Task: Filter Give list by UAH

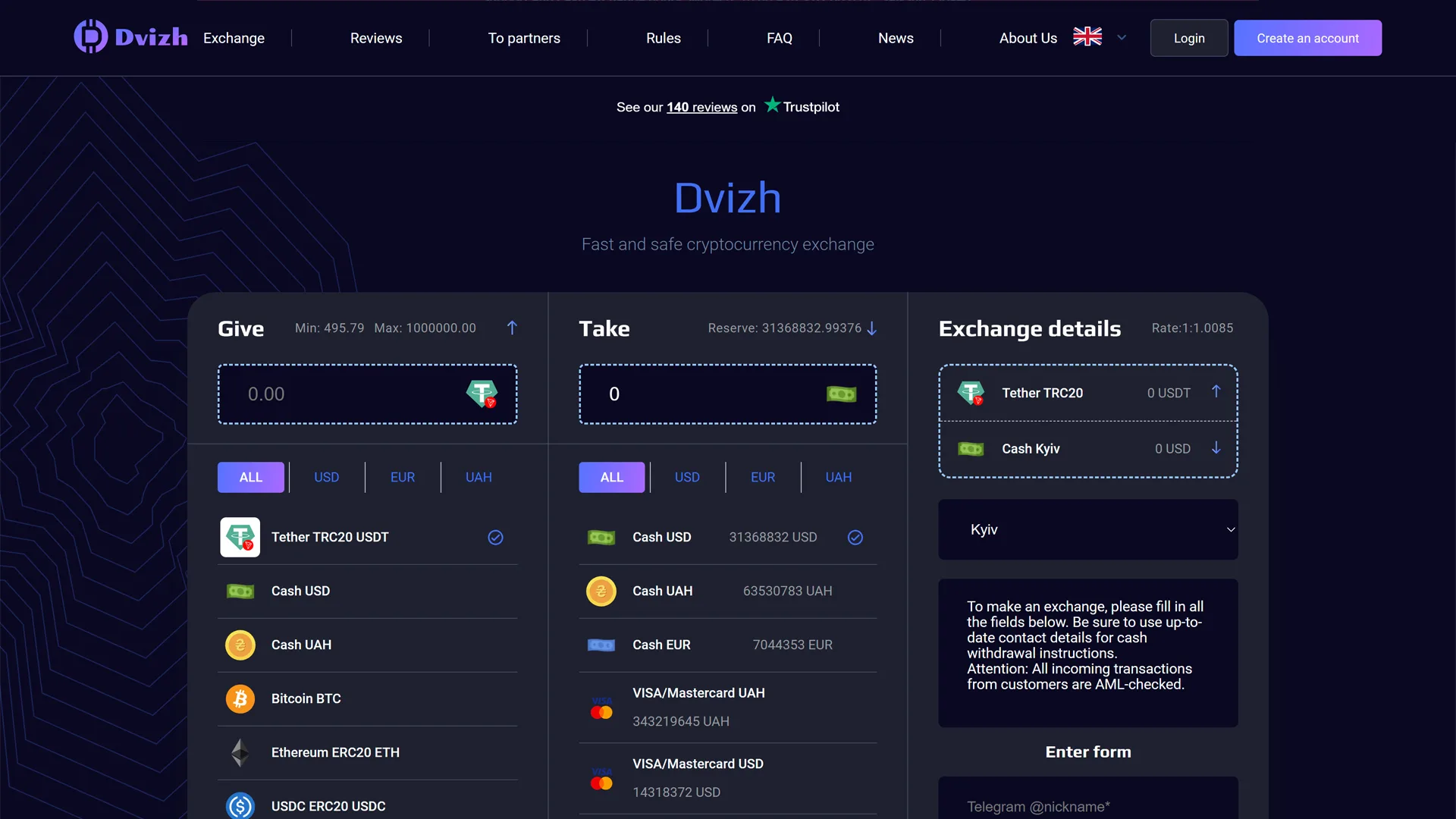Action: [479, 477]
